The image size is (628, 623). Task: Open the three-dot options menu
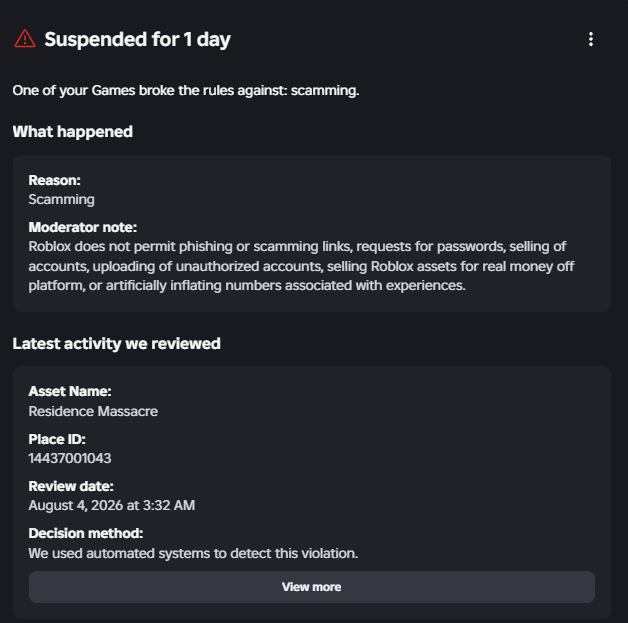[x=591, y=39]
